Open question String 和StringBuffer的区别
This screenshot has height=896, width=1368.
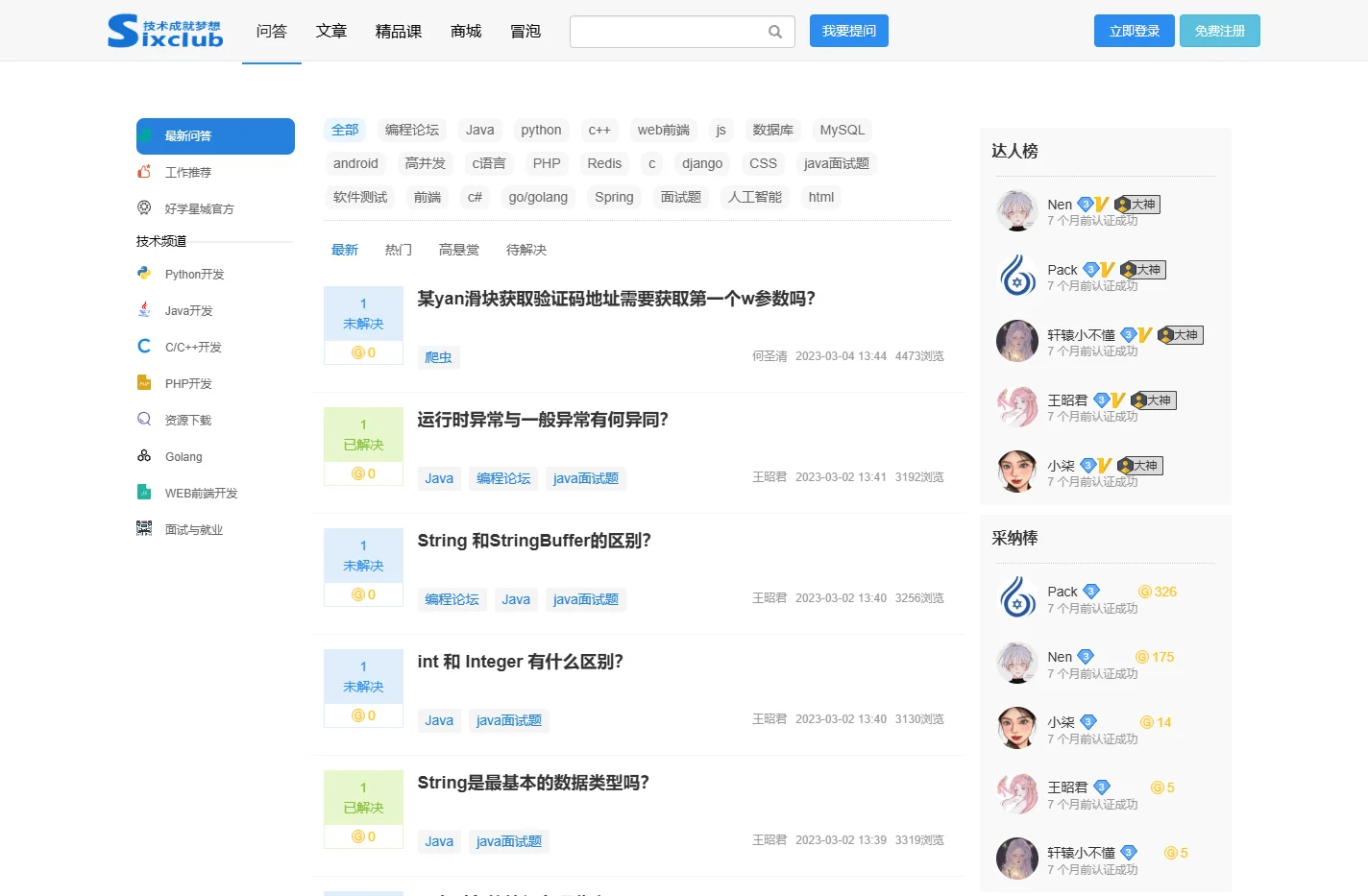534,541
